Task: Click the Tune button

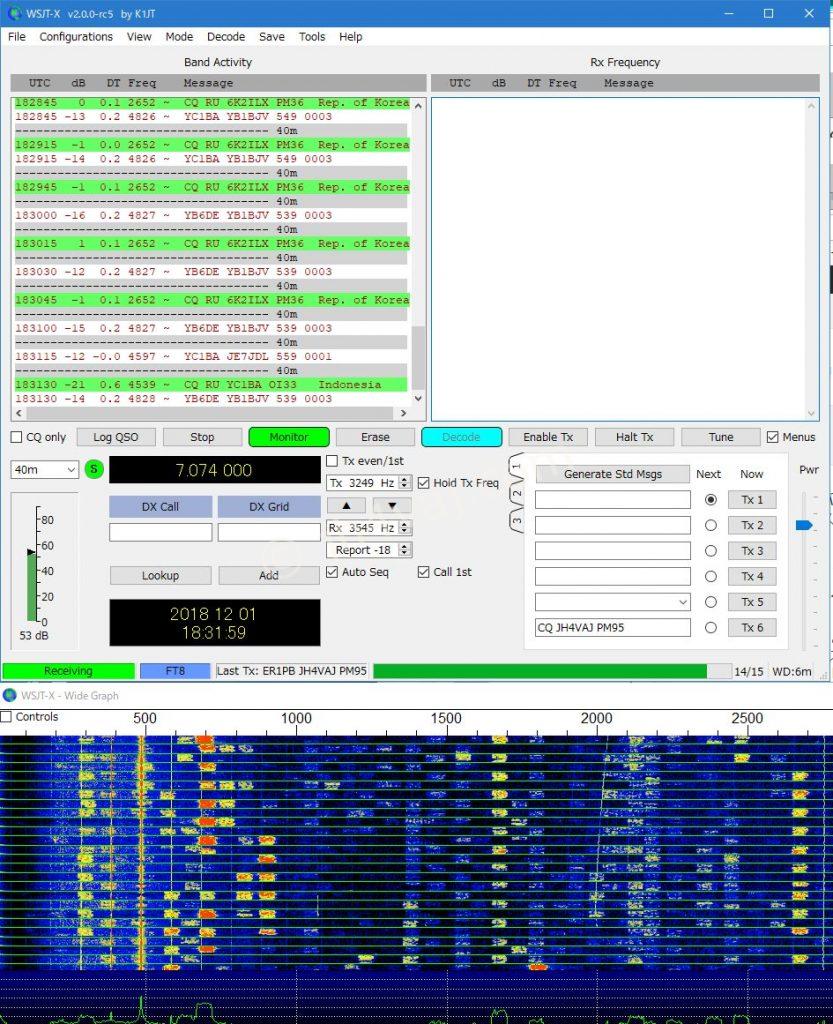Action: point(721,437)
